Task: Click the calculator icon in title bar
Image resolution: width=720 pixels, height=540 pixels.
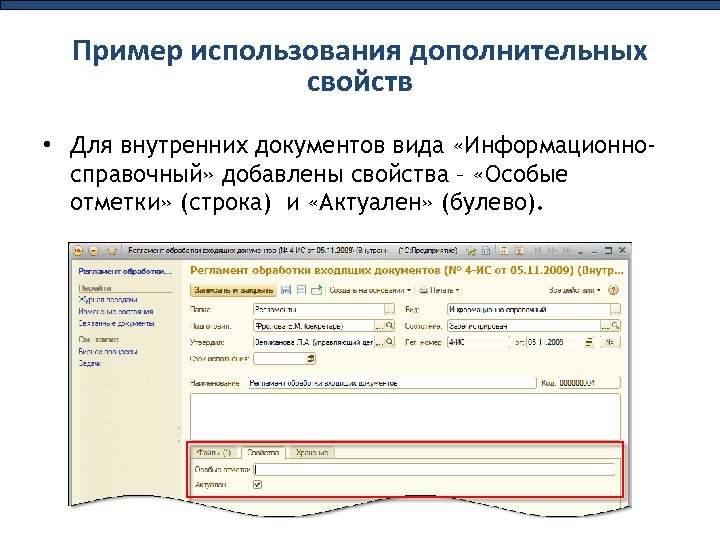Action: click(x=504, y=251)
